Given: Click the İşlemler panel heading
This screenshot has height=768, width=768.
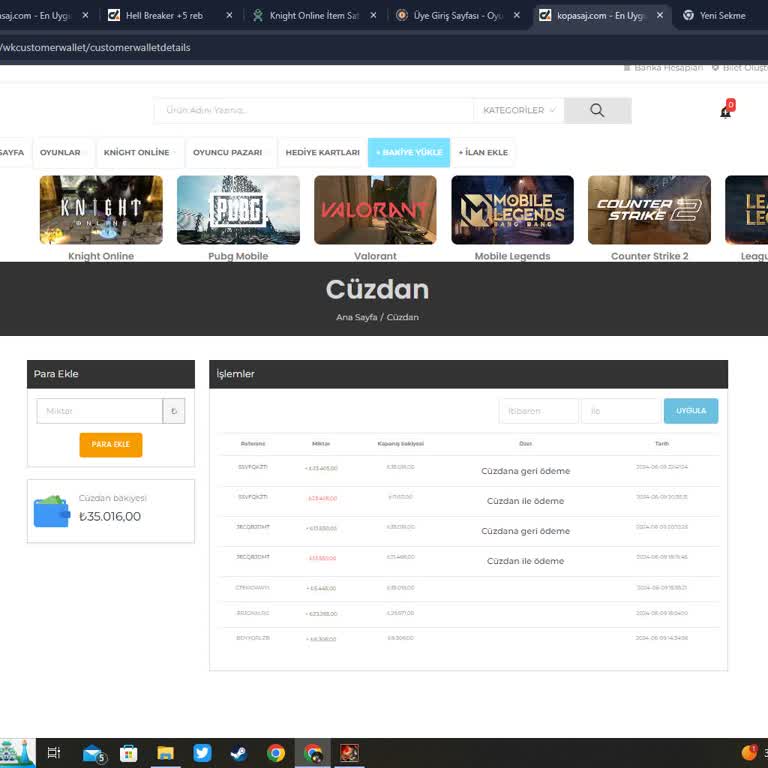Looking at the screenshot, I should 236,374.
